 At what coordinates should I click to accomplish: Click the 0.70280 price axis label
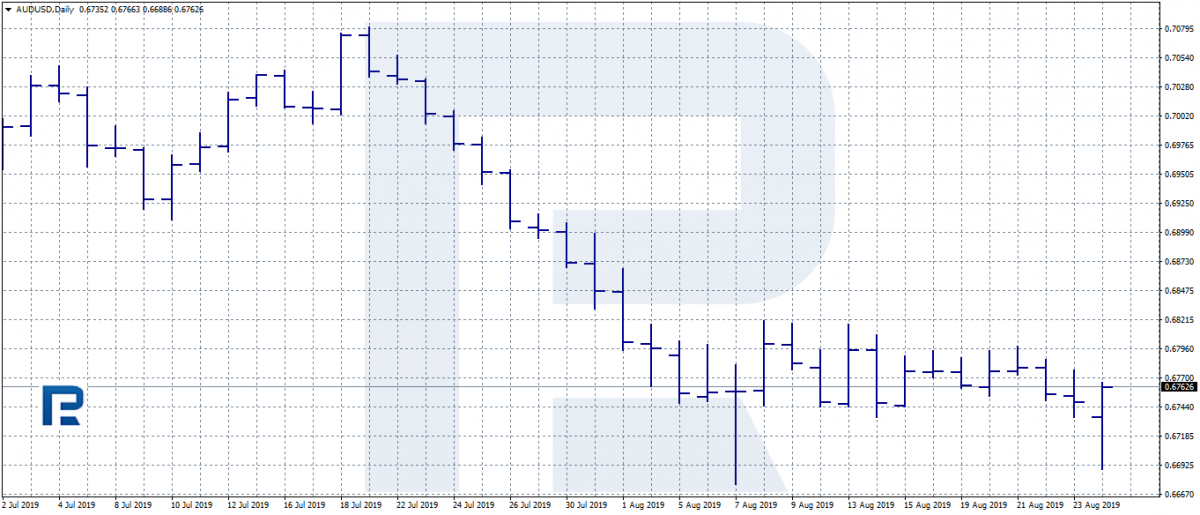coord(1178,86)
